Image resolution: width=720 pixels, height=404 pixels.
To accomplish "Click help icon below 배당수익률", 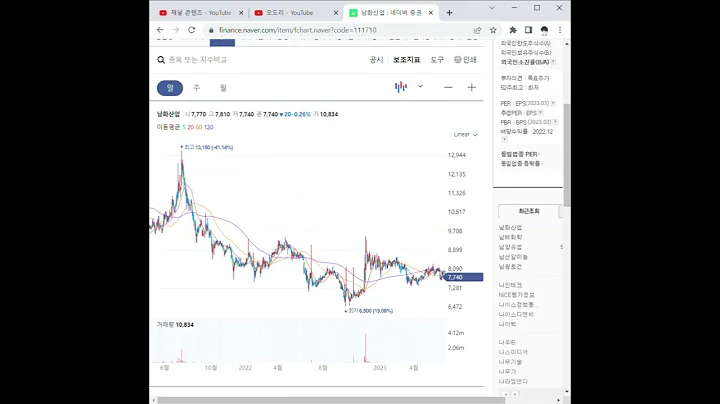I will [504, 140].
